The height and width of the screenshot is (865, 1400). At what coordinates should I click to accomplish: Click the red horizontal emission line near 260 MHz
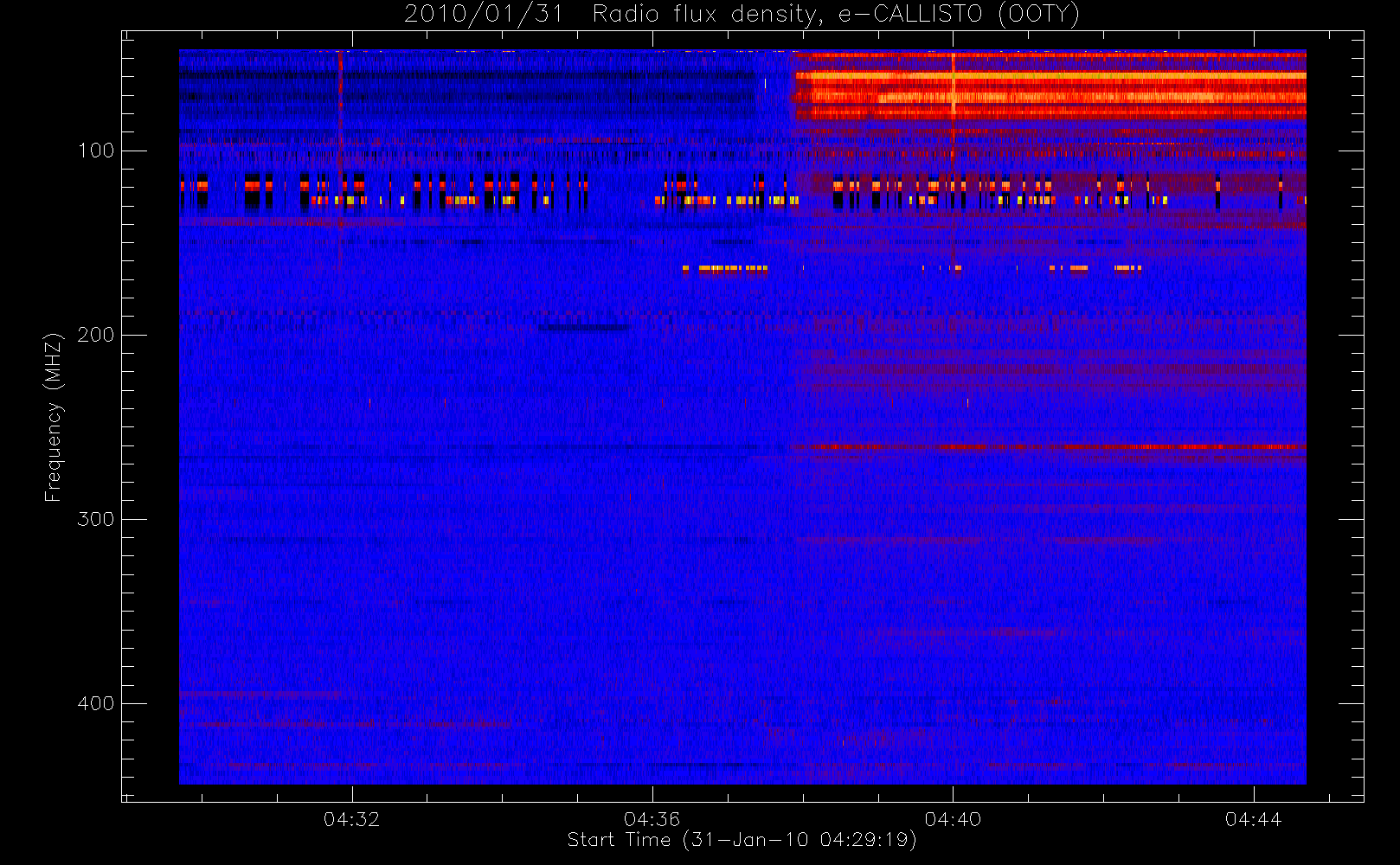[x=1049, y=447]
